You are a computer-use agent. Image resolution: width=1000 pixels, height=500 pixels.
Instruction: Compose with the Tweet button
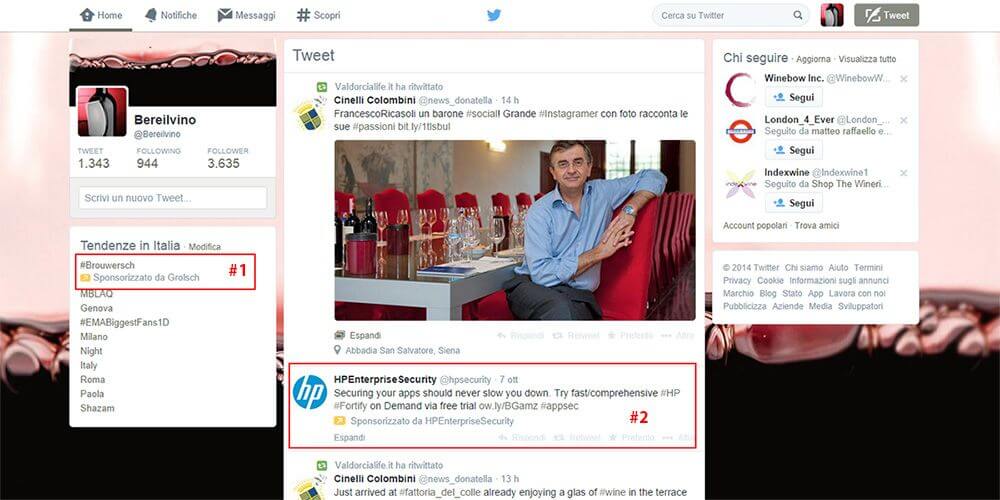pos(886,15)
